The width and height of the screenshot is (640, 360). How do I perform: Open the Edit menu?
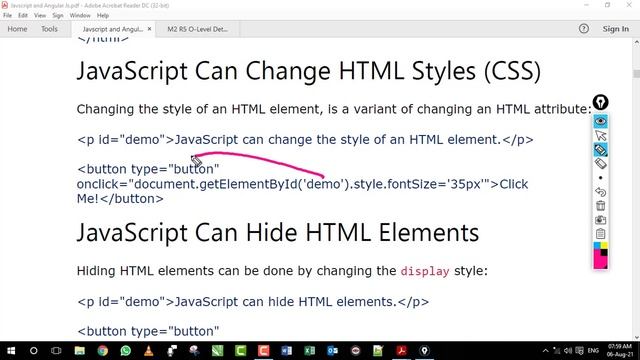23,15
